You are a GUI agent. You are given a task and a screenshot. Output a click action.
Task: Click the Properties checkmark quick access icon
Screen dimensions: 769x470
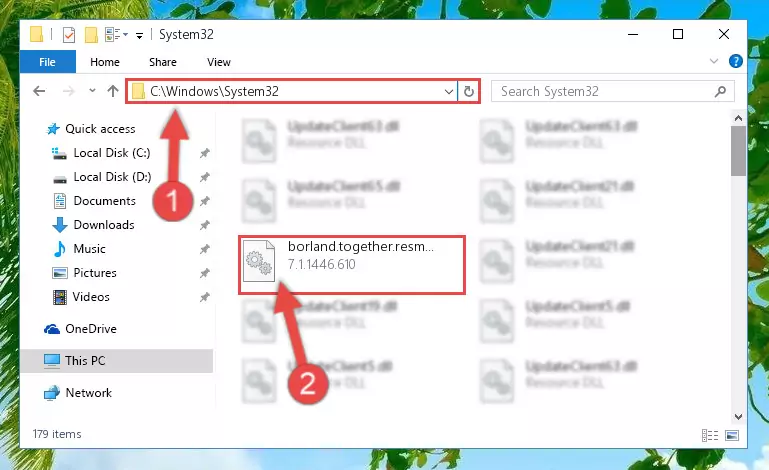(x=69, y=35)
